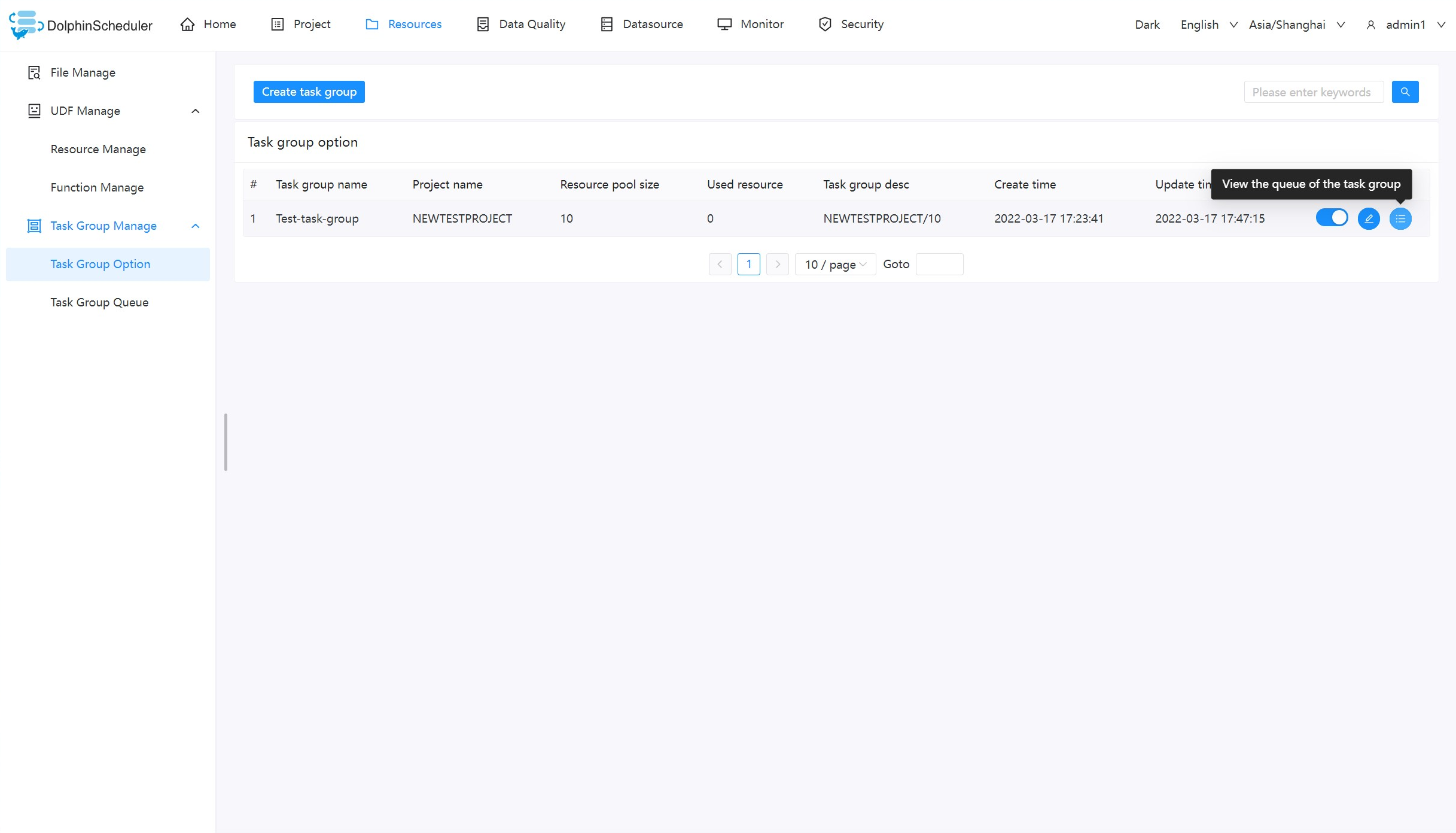
Task: Disable the Test-task-group status switch
Action: 1332,218
